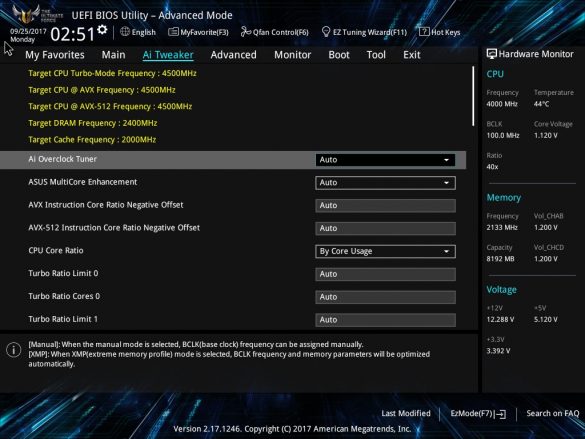Select AVX Instruction Core Ratio Negative Offset field
585x439 pixels.
[x=385, y=206]
